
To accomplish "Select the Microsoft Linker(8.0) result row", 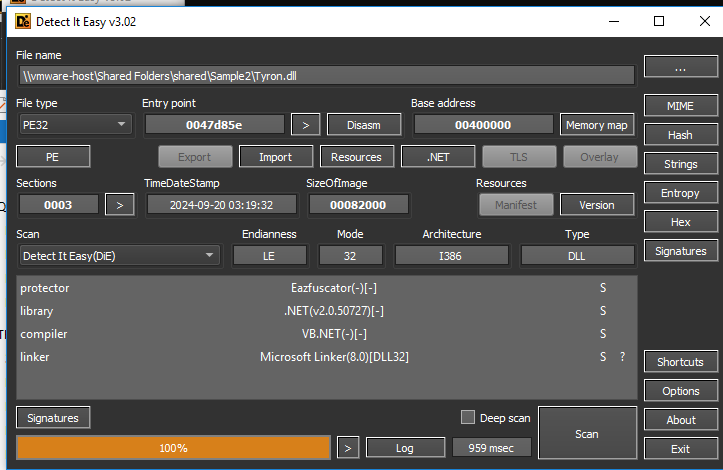I will [326, 357].
